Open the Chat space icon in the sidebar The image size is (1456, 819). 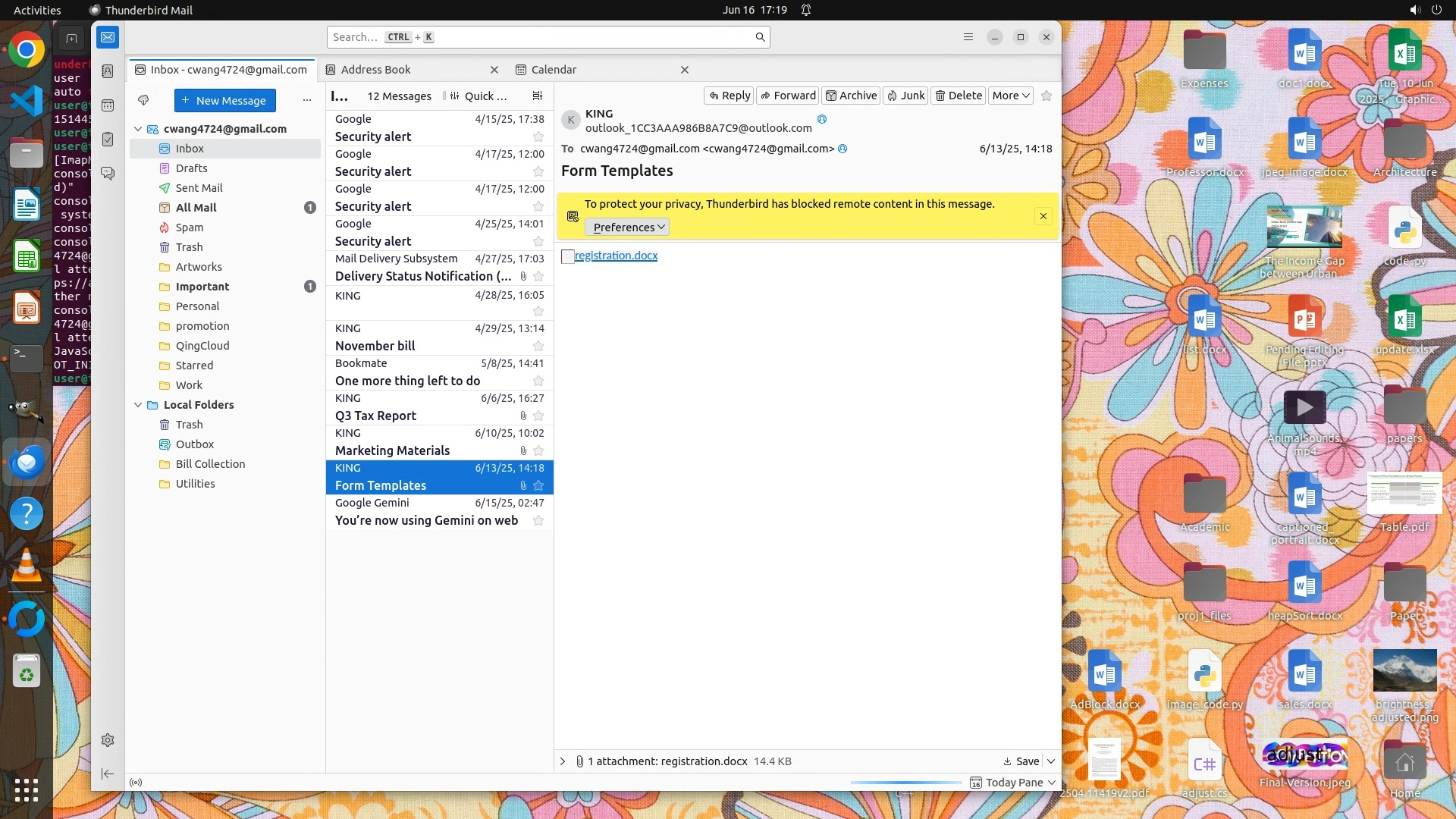click(x=108, y=174)
